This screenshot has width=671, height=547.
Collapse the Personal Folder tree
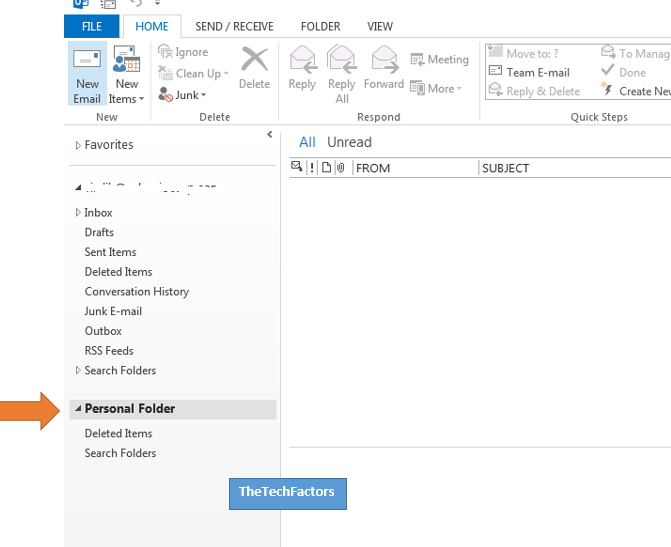tap(78, 409)
